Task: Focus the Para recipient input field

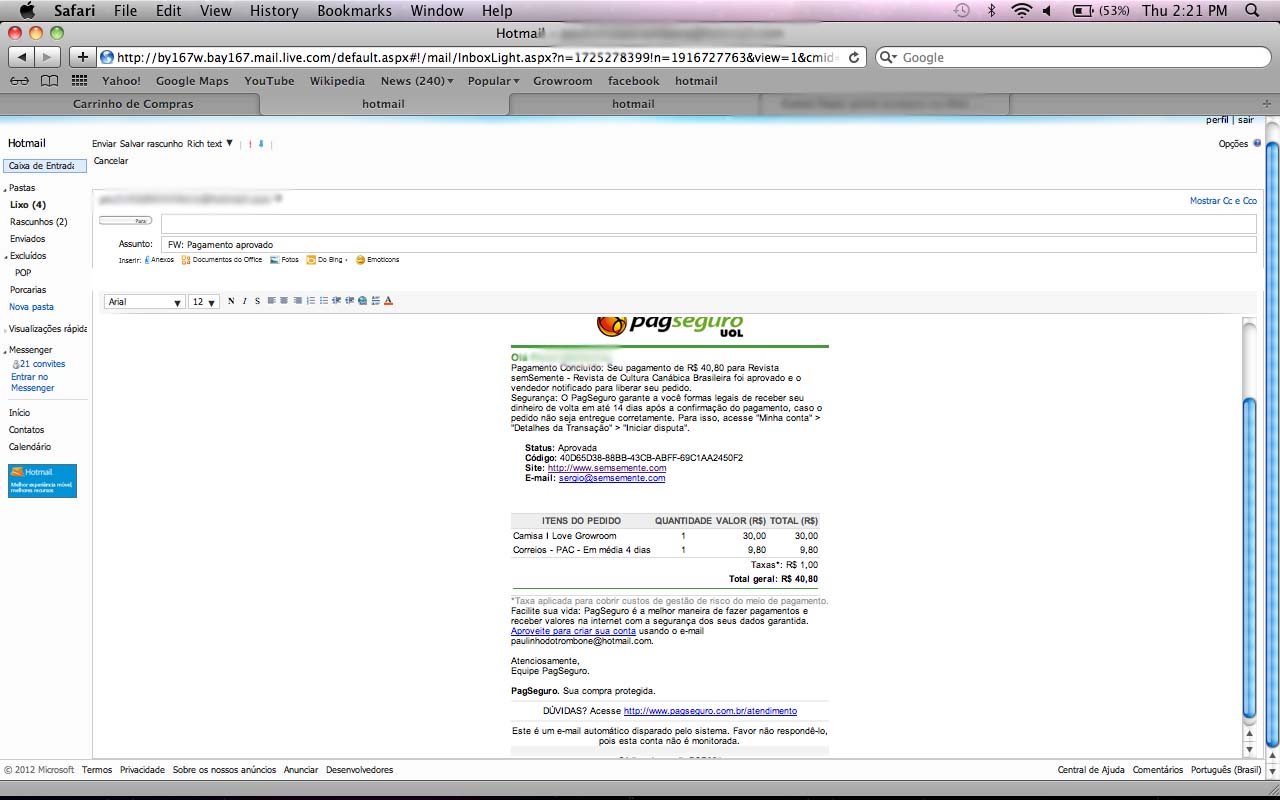Action: pos(709,223)
